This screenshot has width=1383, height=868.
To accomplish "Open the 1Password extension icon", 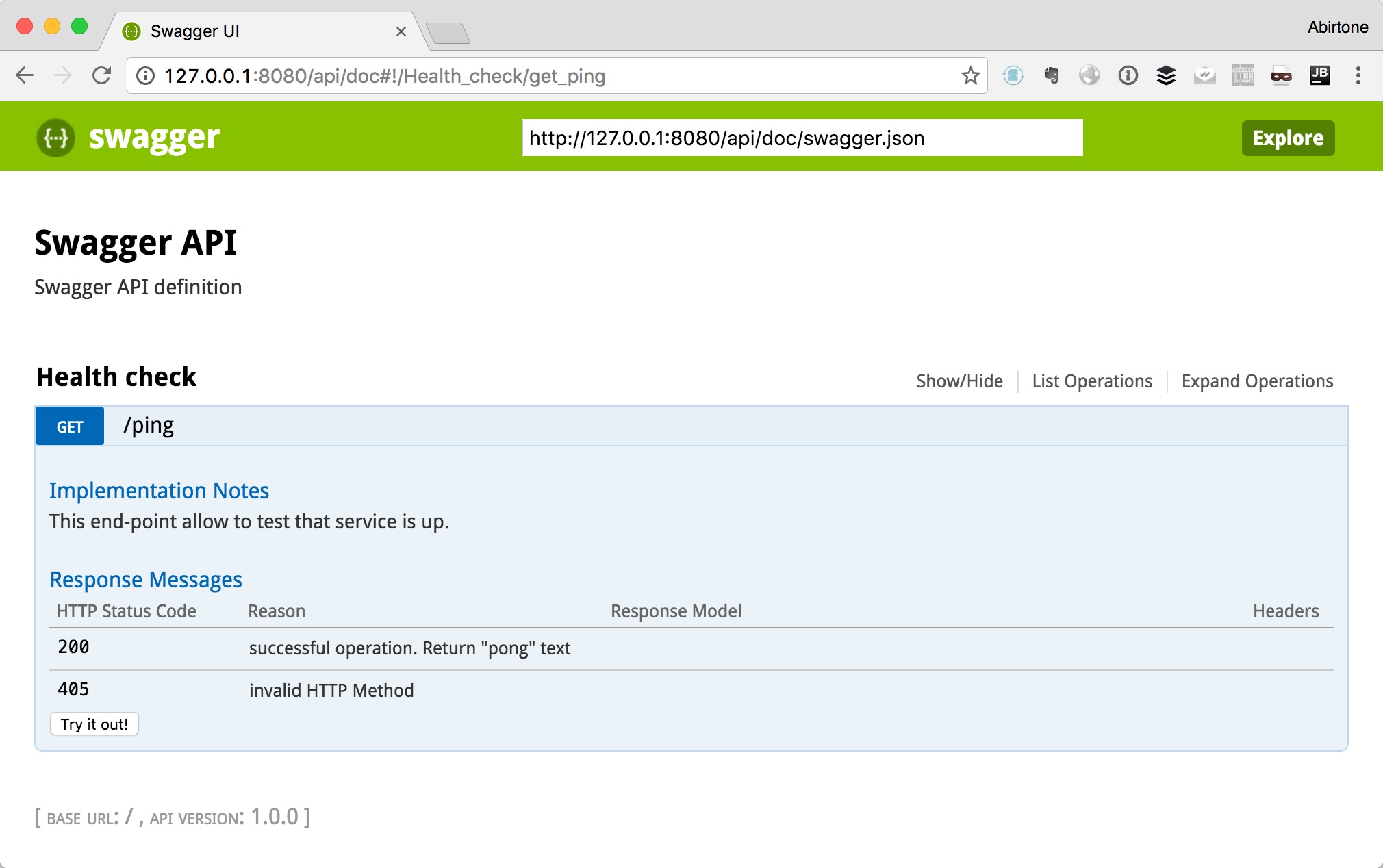I will [1128, 75].
